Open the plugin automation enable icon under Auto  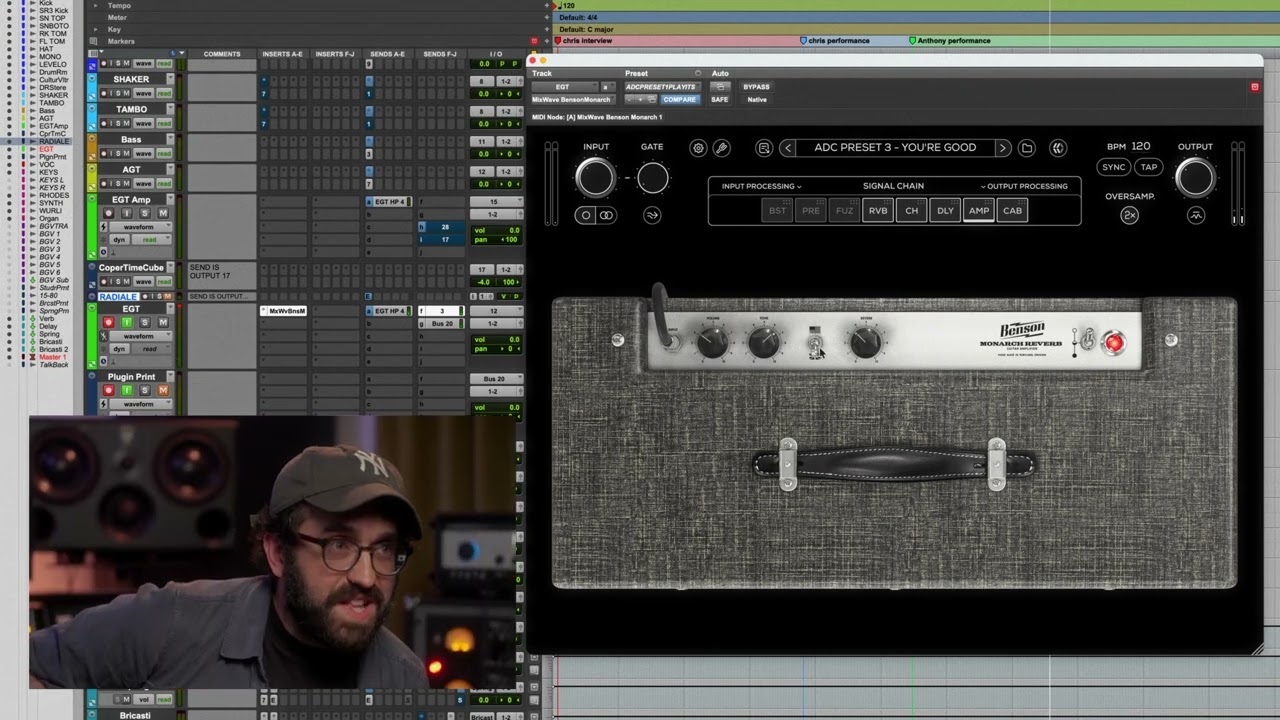click(719, 87)
